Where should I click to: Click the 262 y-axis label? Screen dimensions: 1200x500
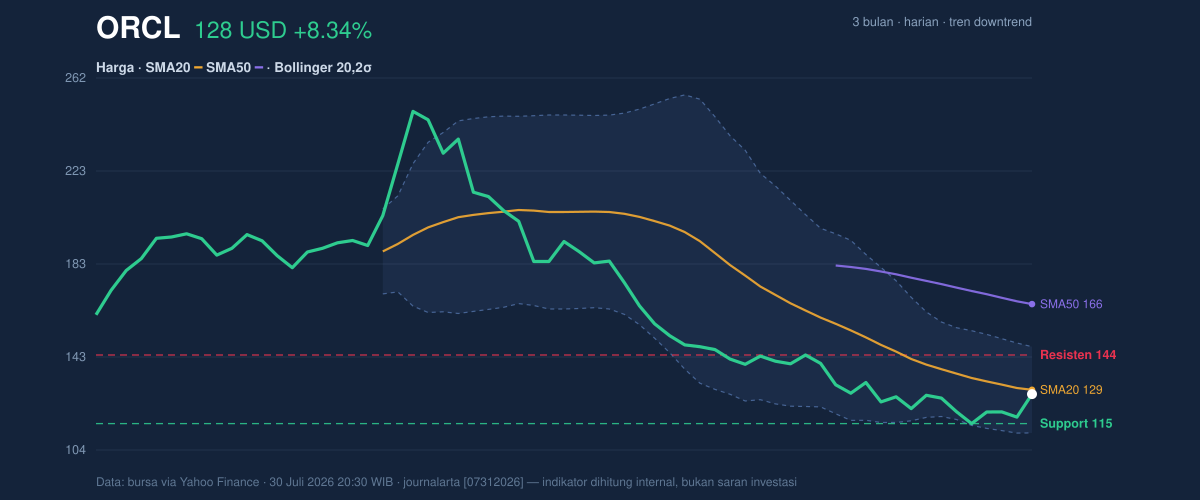click(75, 78)
